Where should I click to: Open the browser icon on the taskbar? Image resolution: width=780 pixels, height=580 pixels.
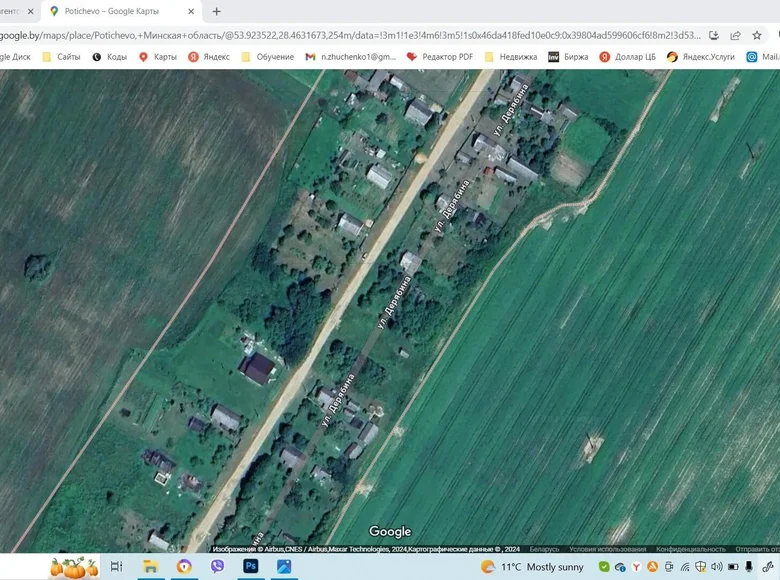tap(184, 566)
